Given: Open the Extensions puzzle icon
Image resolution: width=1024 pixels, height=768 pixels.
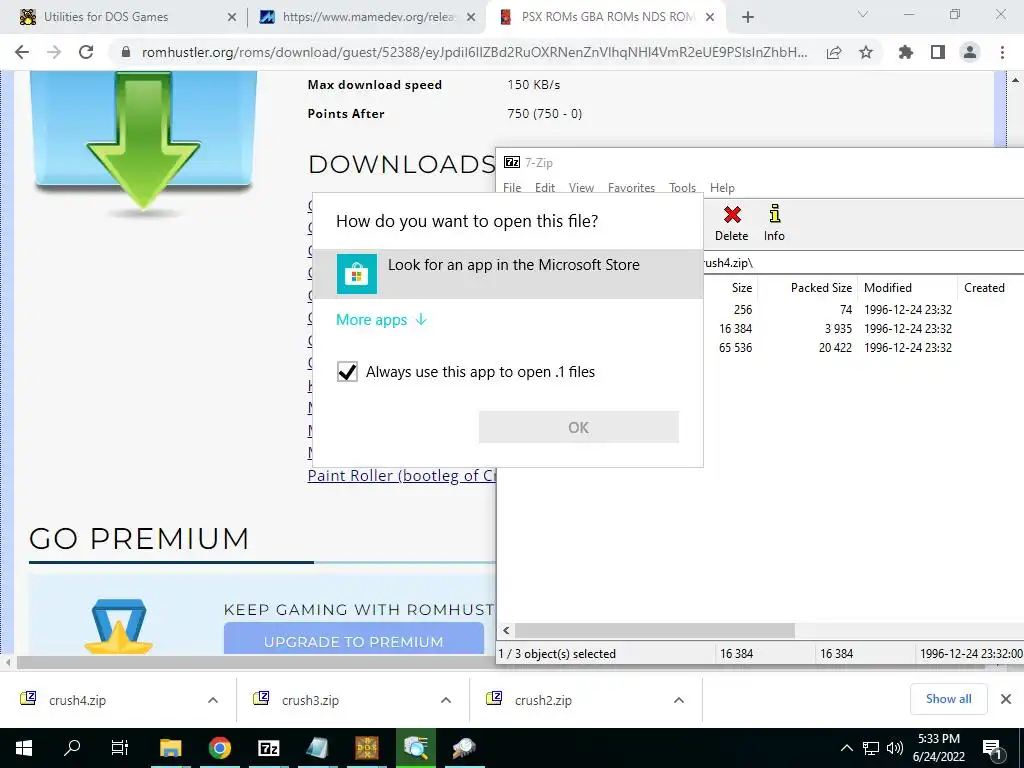Looking at the screenshot, I should click(x=905, y=52).
